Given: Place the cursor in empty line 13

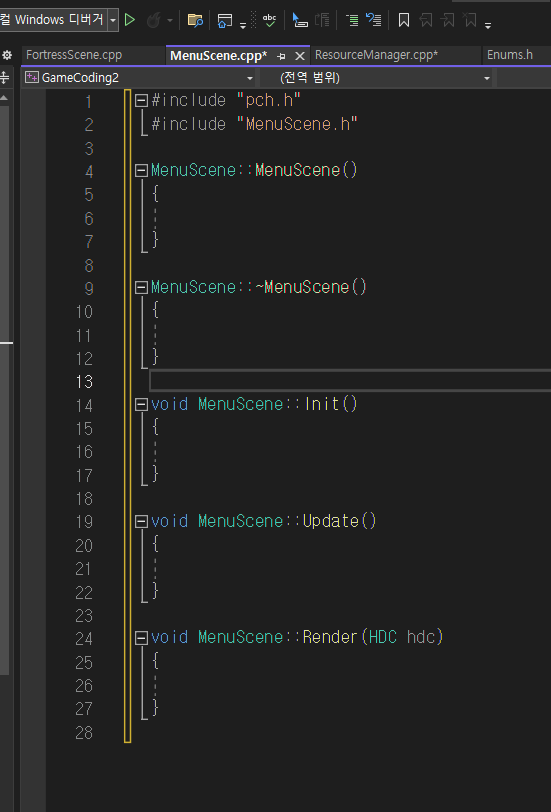Looking at the screenshot, I should point(350,381).
